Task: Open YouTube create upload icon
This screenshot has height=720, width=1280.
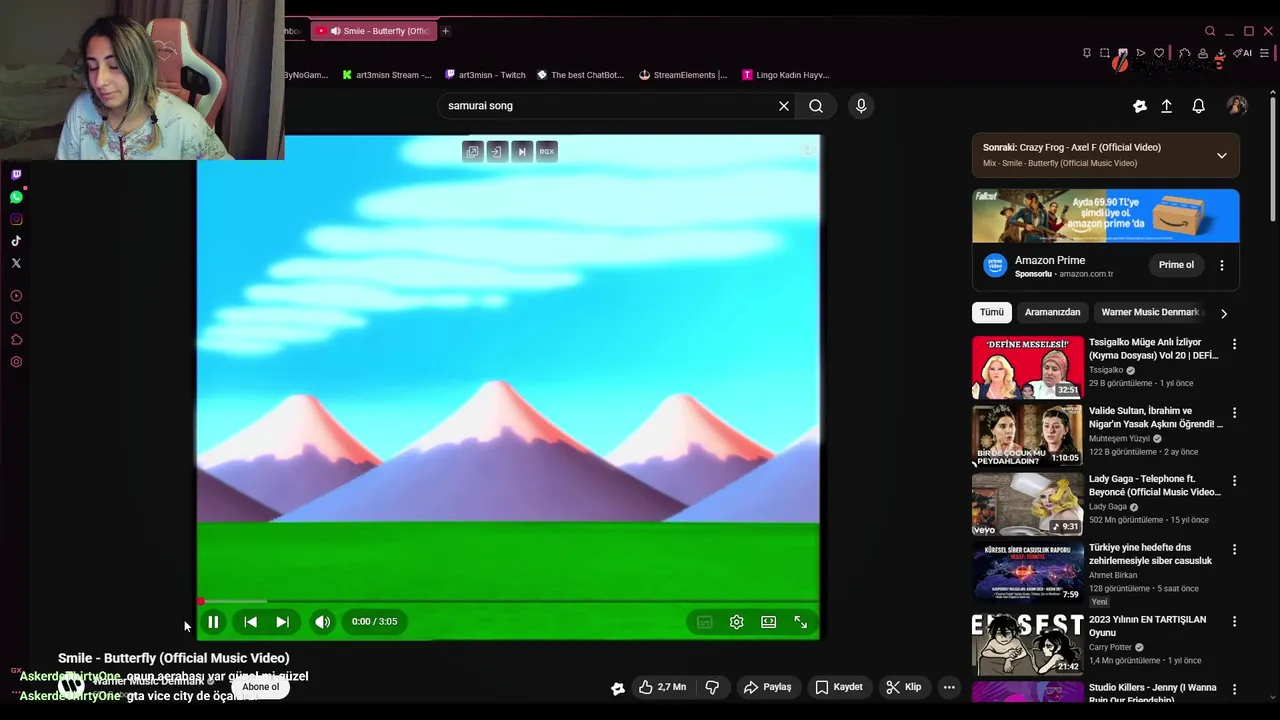Action: (x=1166, y=106)
